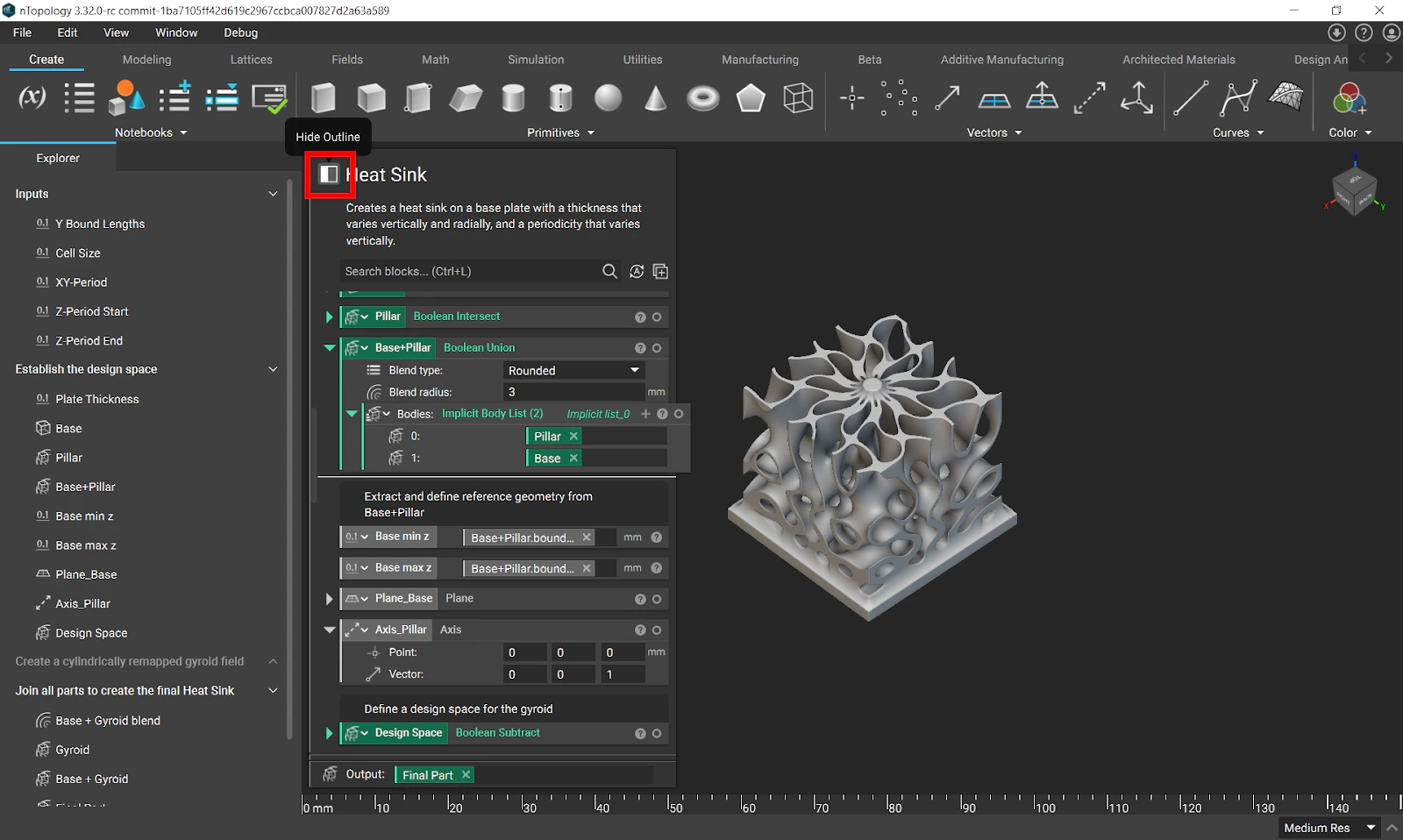Expand the Pillar Boolean Intersect block
The width and height of the screenshot is (1403, 840).
point(330,317)
